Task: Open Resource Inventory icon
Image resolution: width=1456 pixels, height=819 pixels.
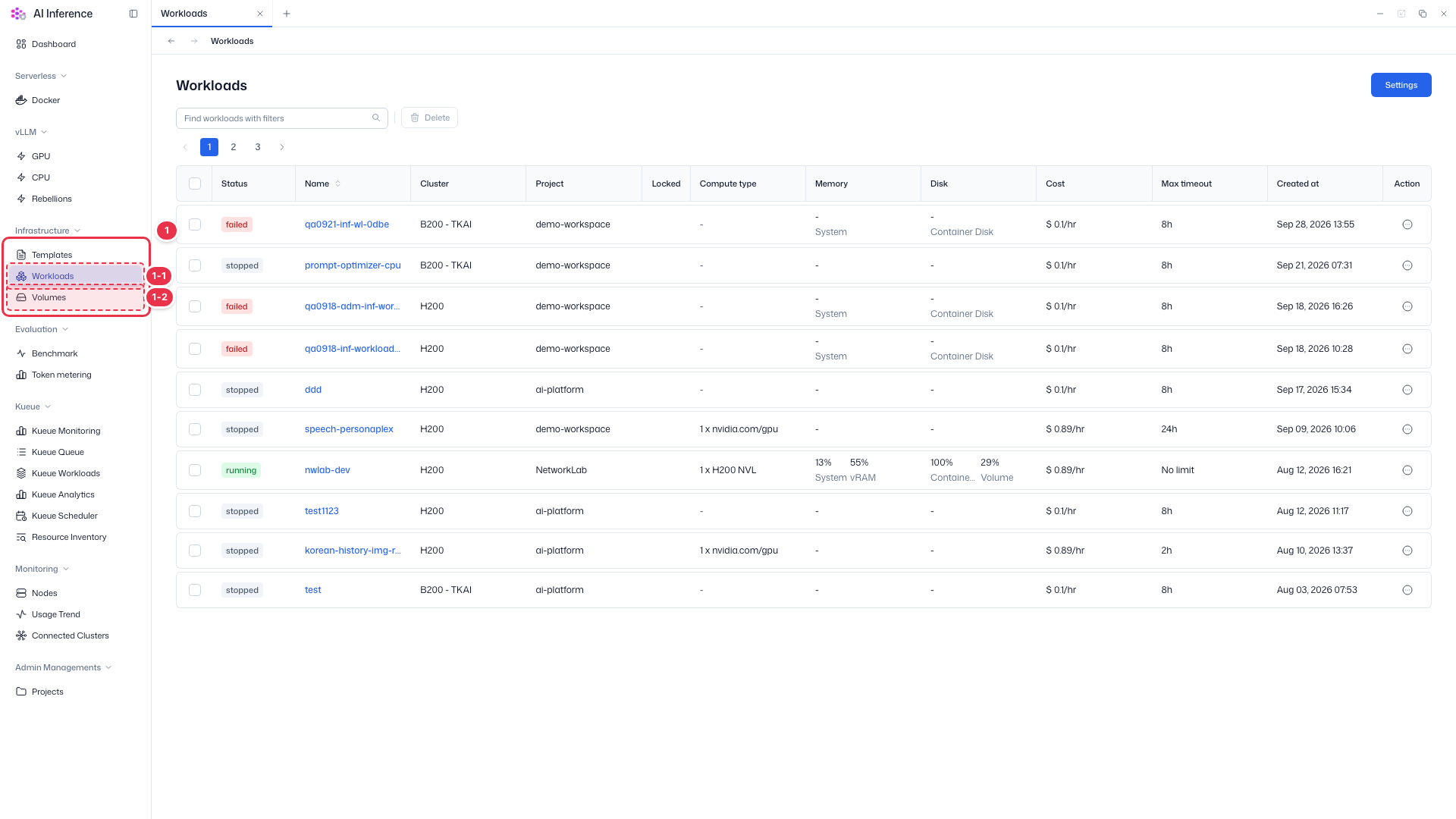Action: (21, 537)
